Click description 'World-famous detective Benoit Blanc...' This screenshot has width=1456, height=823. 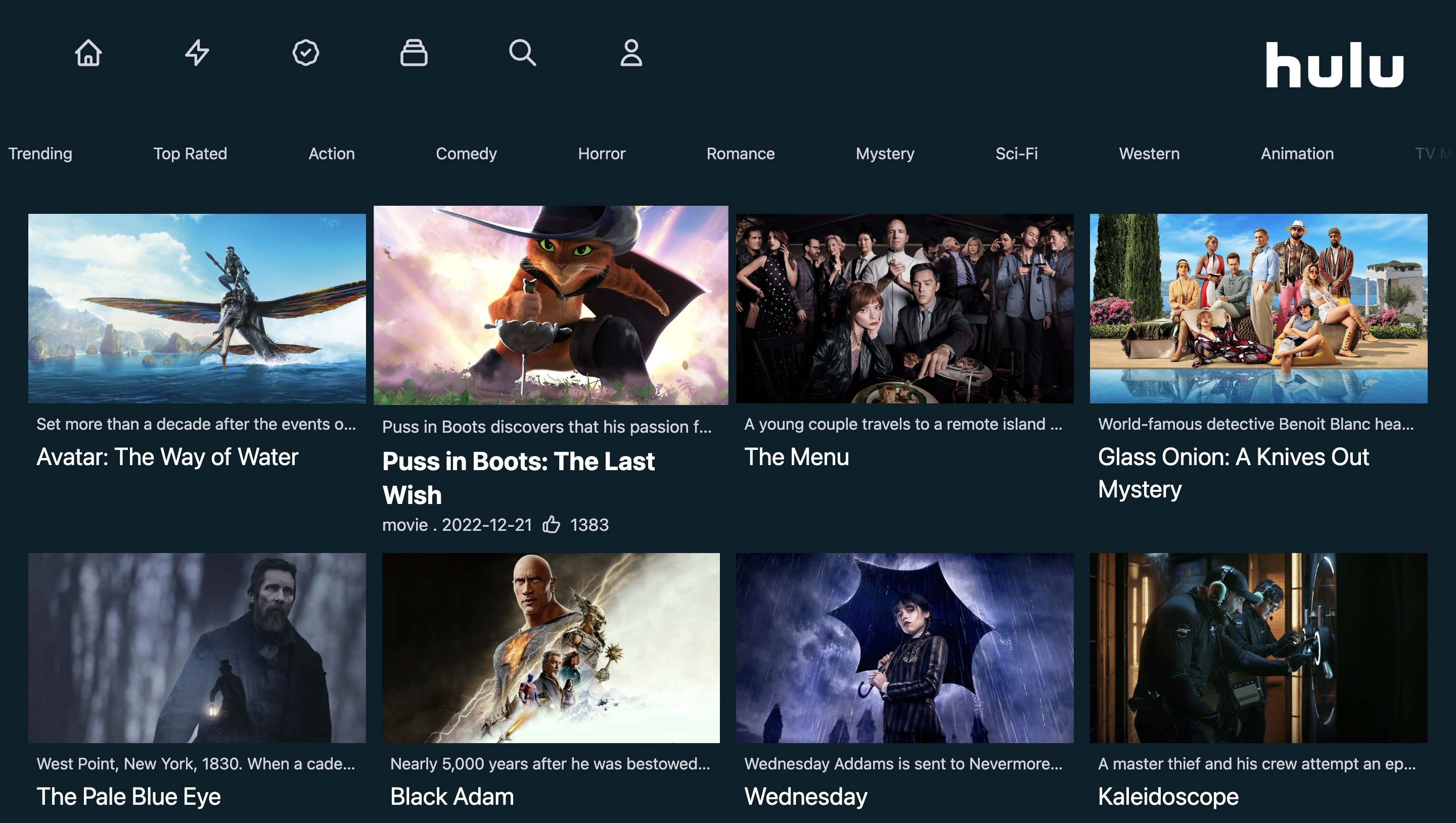point(1256,424)
